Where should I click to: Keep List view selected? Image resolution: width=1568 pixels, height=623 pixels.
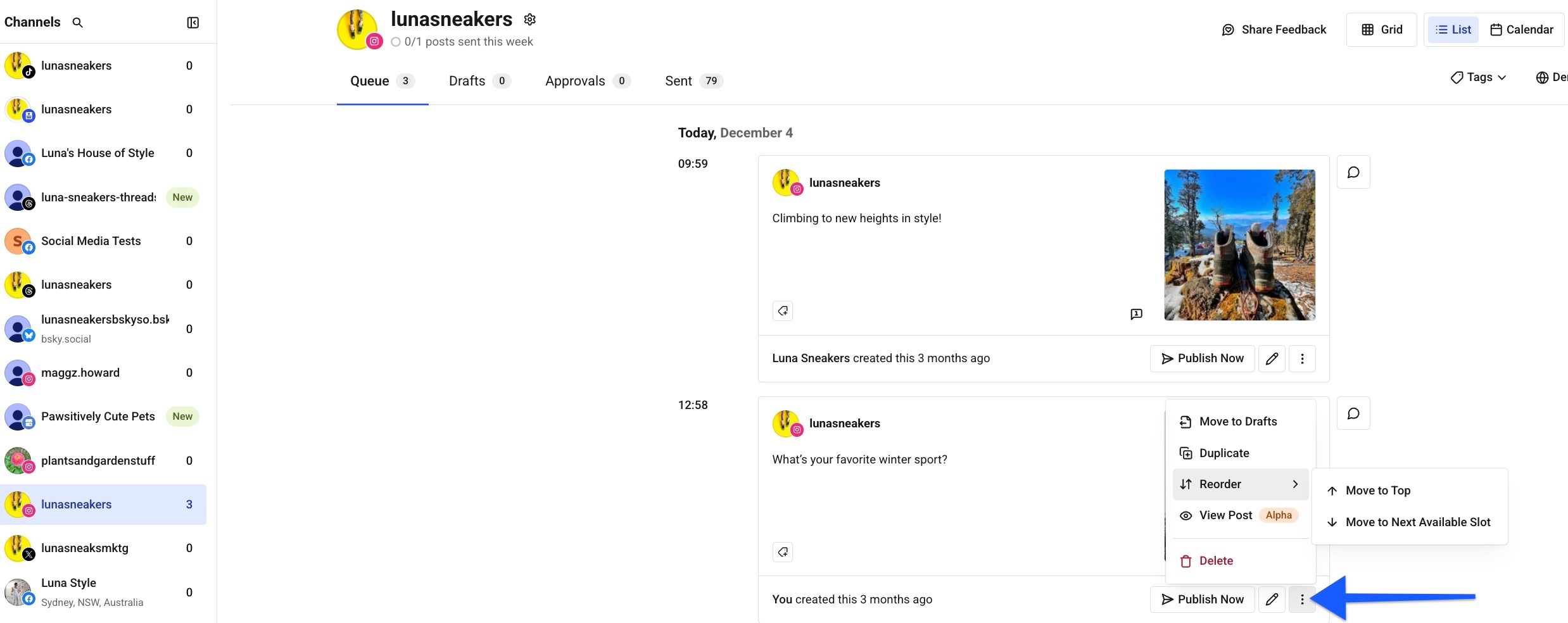(x=1453, y=29)
